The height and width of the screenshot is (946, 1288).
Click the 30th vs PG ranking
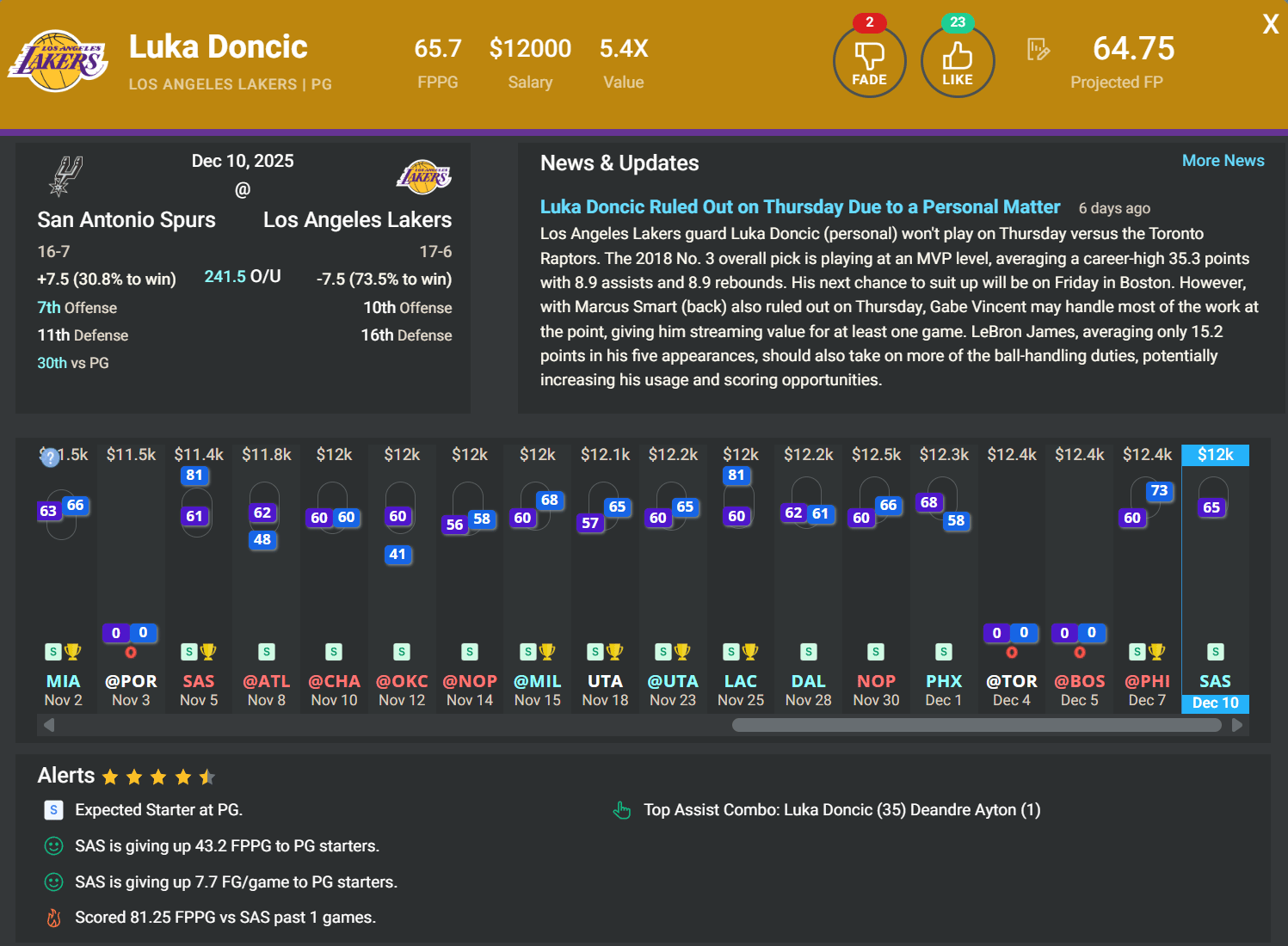pyautogui.click(x=73, y=363)
